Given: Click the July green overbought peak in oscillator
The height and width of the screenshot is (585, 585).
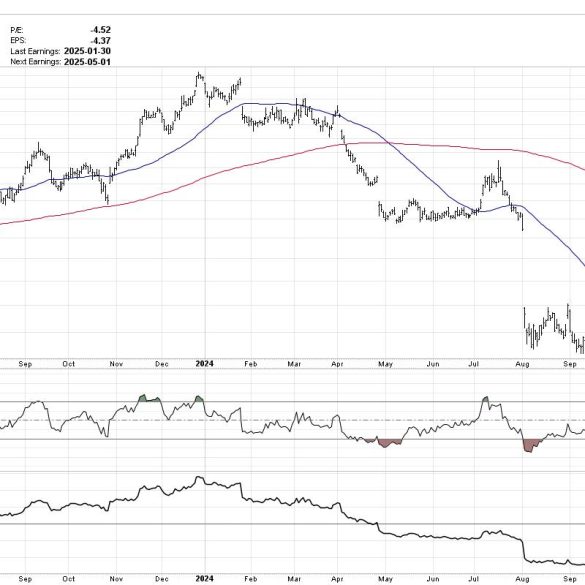Looking at the screenshot, I should point(485,399).
